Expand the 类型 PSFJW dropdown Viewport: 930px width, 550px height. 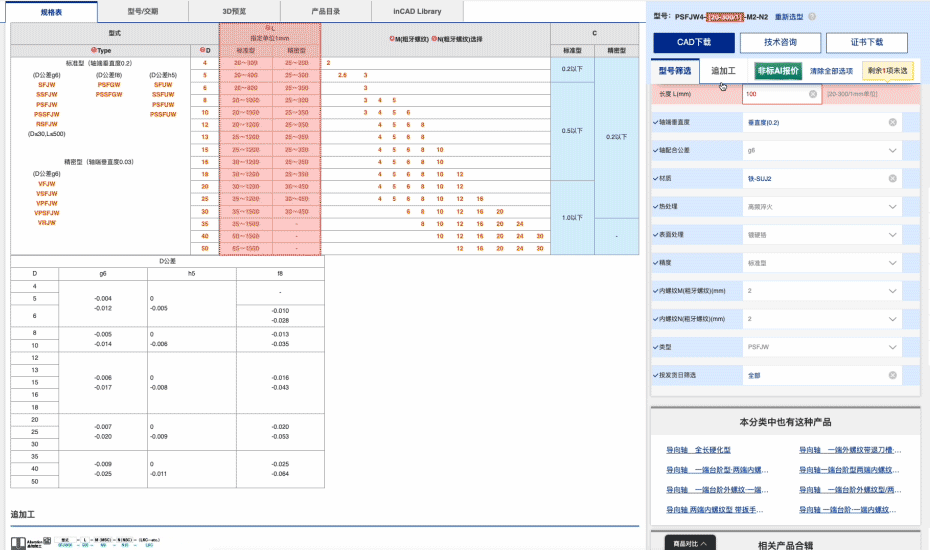(x=892, y=347)
